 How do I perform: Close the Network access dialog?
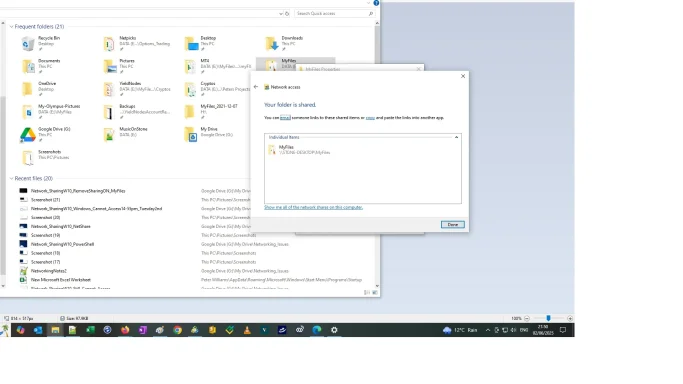pos(463,76)
